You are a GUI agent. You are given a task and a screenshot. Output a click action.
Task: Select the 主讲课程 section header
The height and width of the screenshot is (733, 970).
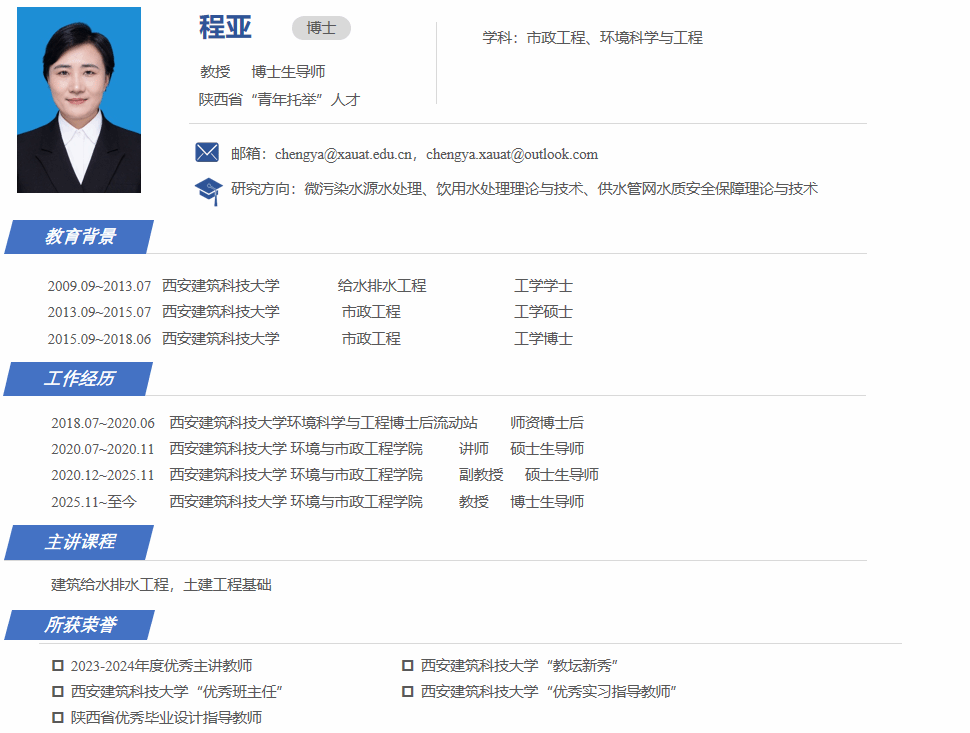(80, 542)
